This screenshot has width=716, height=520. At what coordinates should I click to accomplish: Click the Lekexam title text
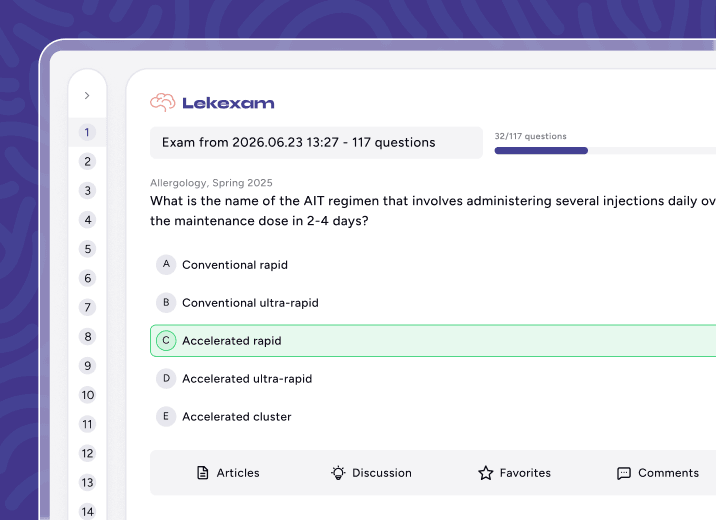click(x=228, y=103)
